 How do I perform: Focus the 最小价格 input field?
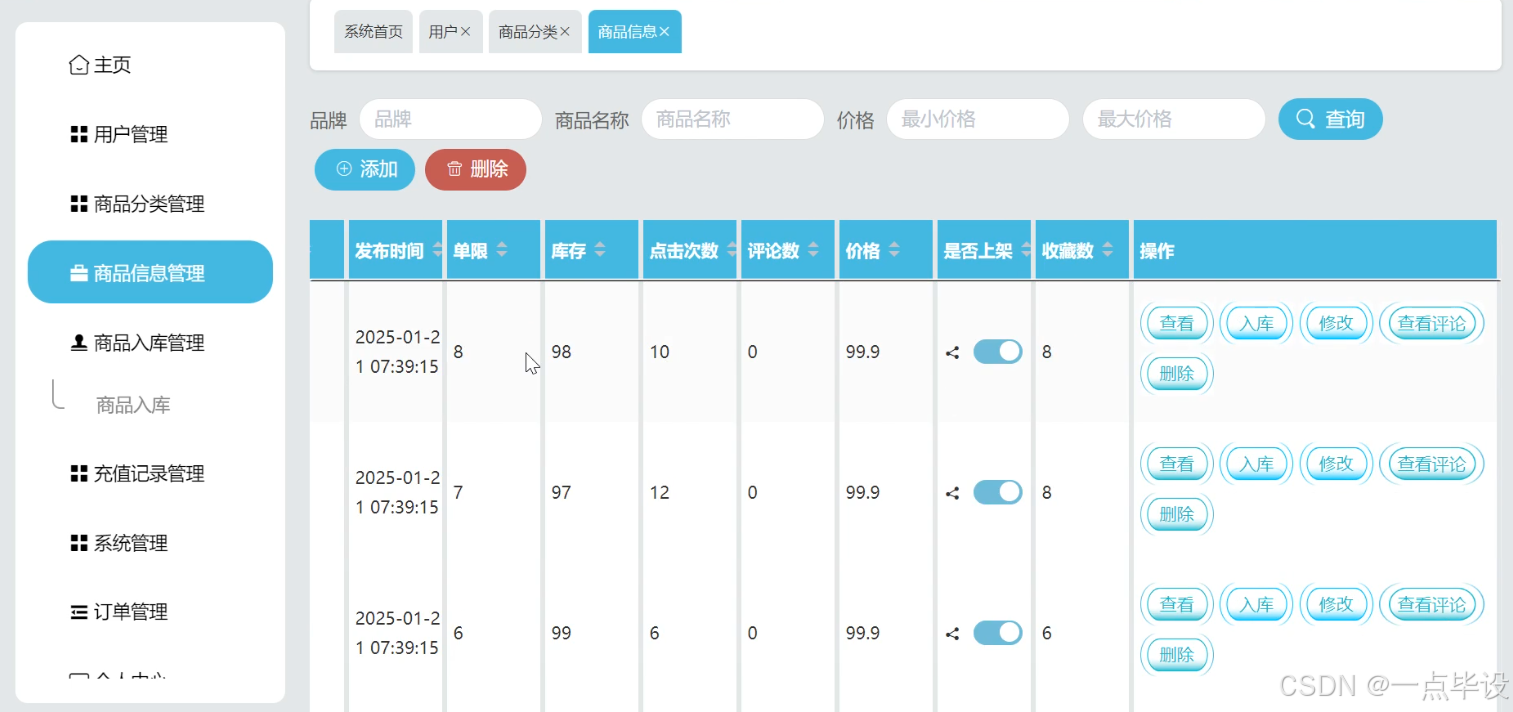click(x=978, y=119)
